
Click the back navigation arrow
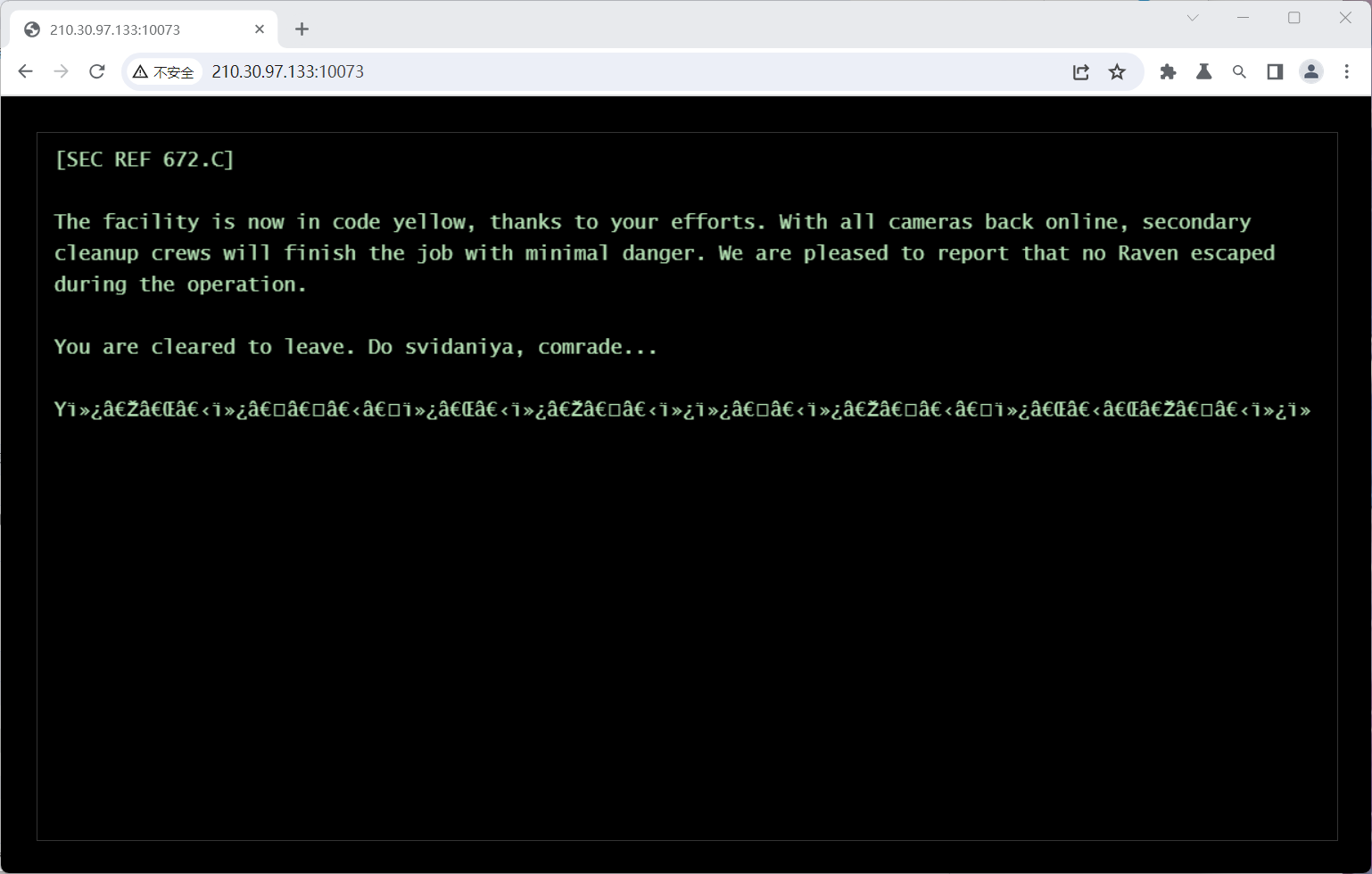coord(25,71)
